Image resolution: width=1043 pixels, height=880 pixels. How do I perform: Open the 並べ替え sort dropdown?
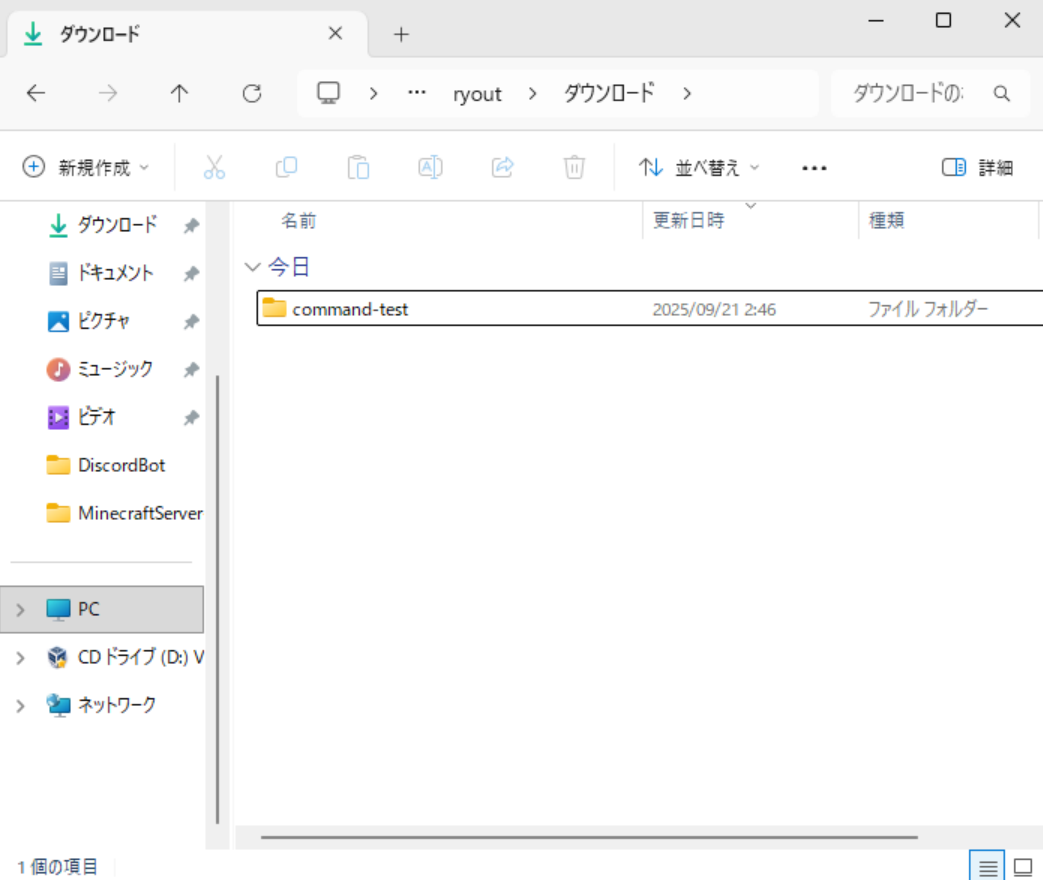pos(699,167)
